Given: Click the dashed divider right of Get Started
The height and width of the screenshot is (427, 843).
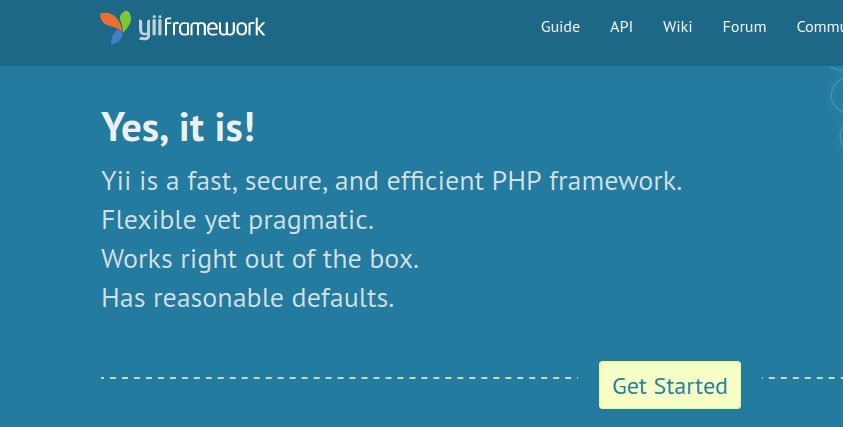Looking at the screenshot, I should pos(802,378).
